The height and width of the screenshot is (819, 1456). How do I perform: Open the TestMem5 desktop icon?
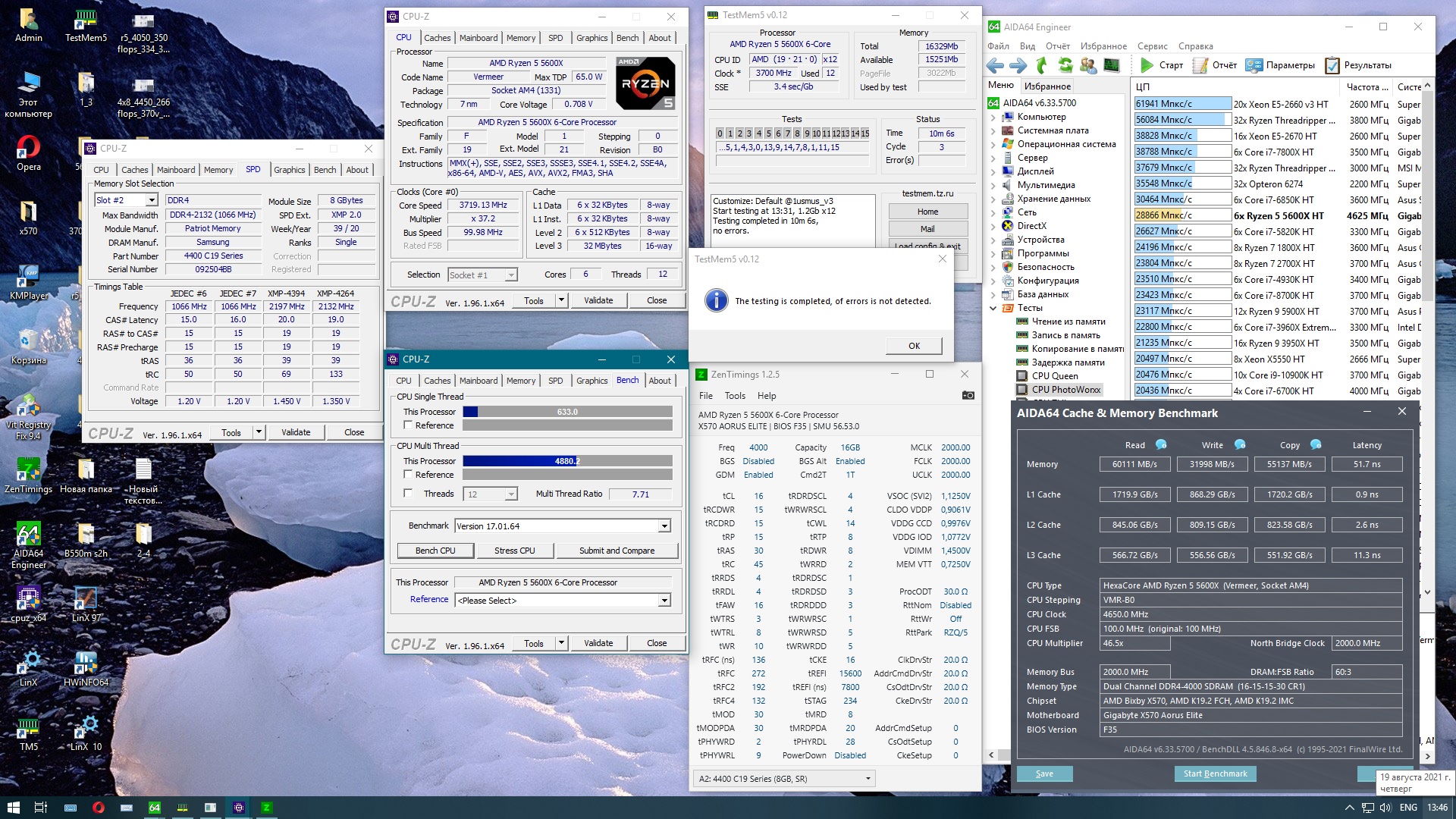point(86,24)
